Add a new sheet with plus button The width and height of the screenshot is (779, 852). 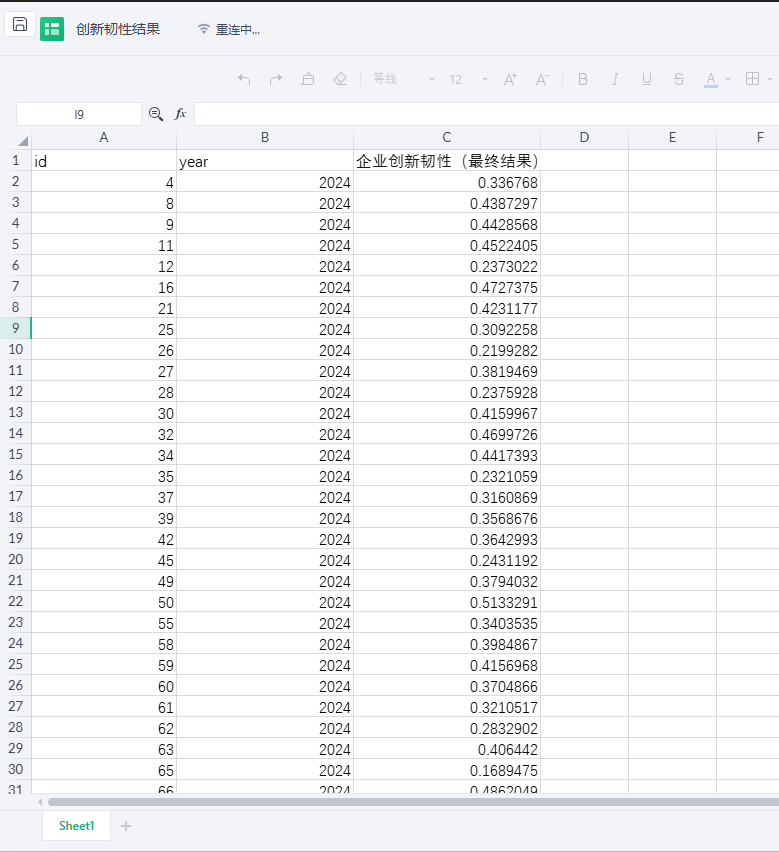126,826
